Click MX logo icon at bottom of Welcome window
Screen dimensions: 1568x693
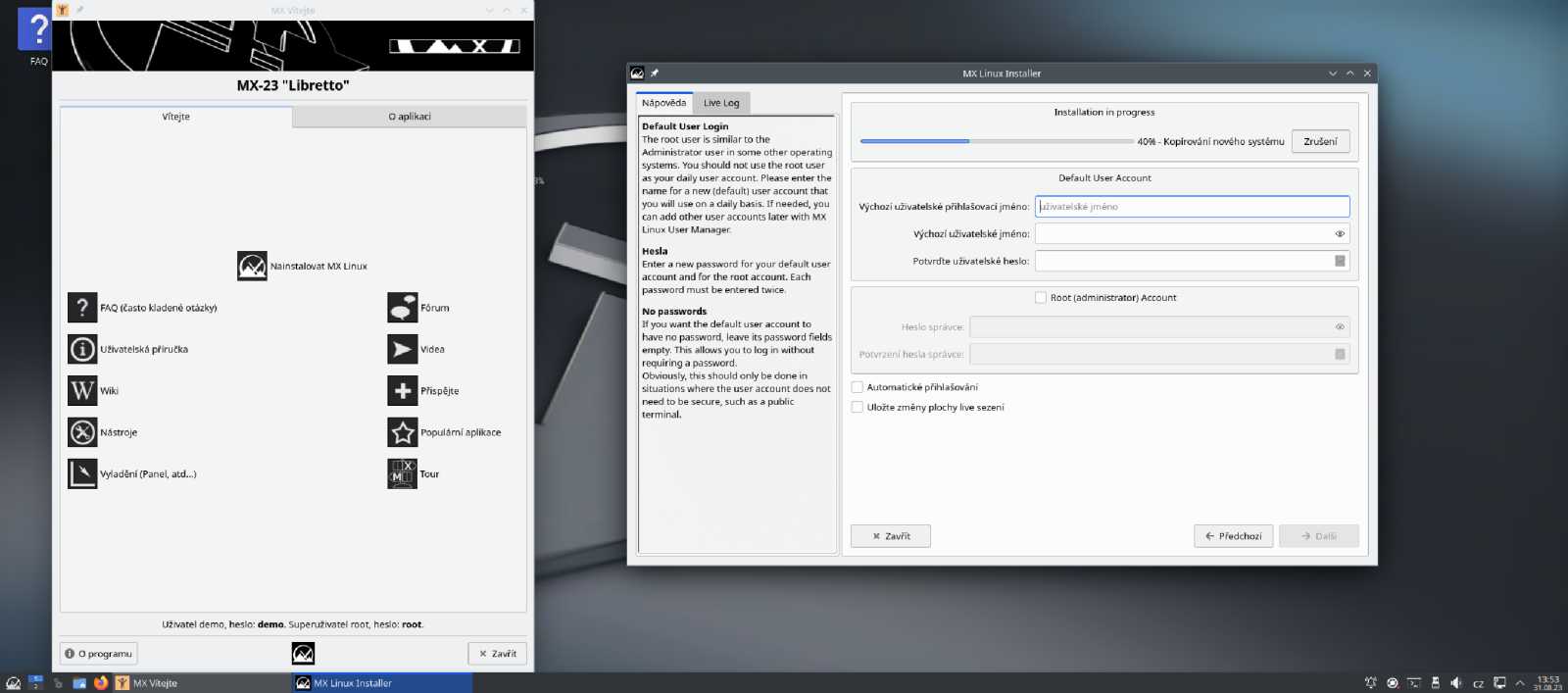click(303, 653)
